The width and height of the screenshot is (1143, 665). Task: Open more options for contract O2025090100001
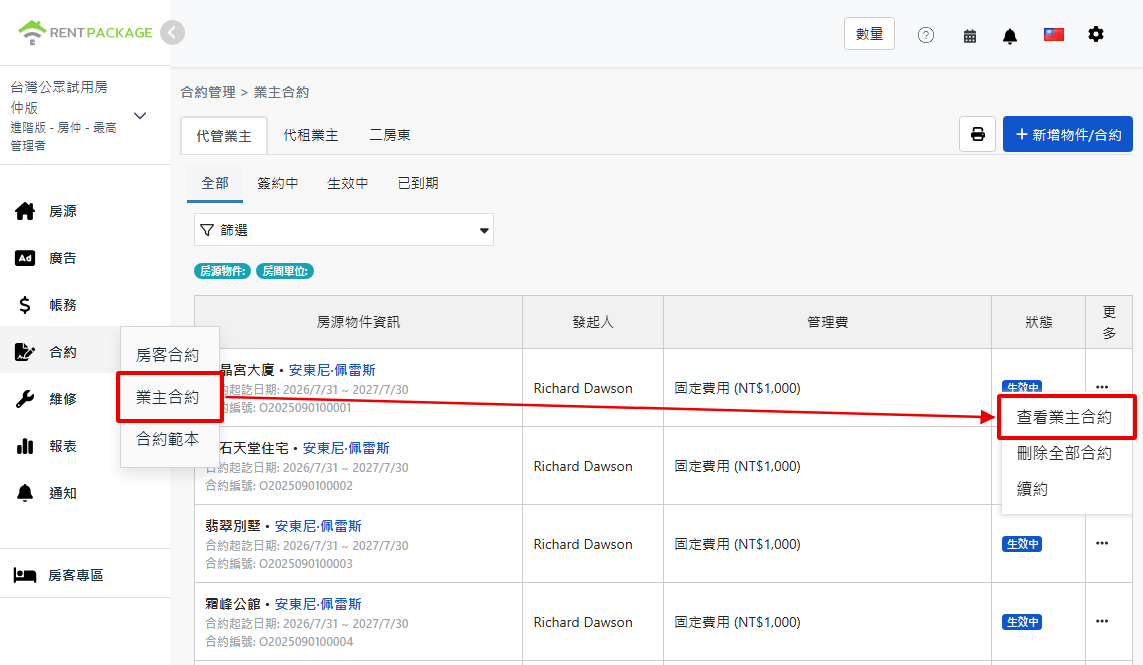(1101, 387)
